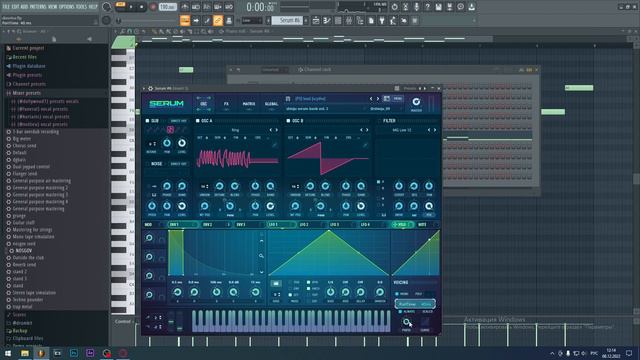This screenshot has height=360, width=640.
Task: Click the envelope zoom magnifier icon
Action: tap(261, 256)
